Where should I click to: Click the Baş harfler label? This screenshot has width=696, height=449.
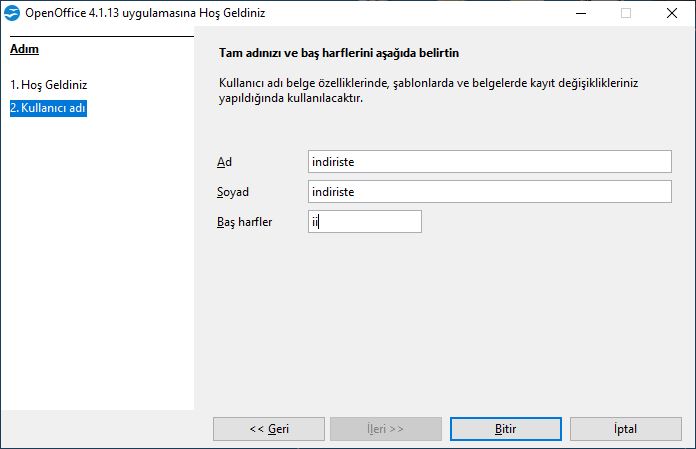[245, 222]
